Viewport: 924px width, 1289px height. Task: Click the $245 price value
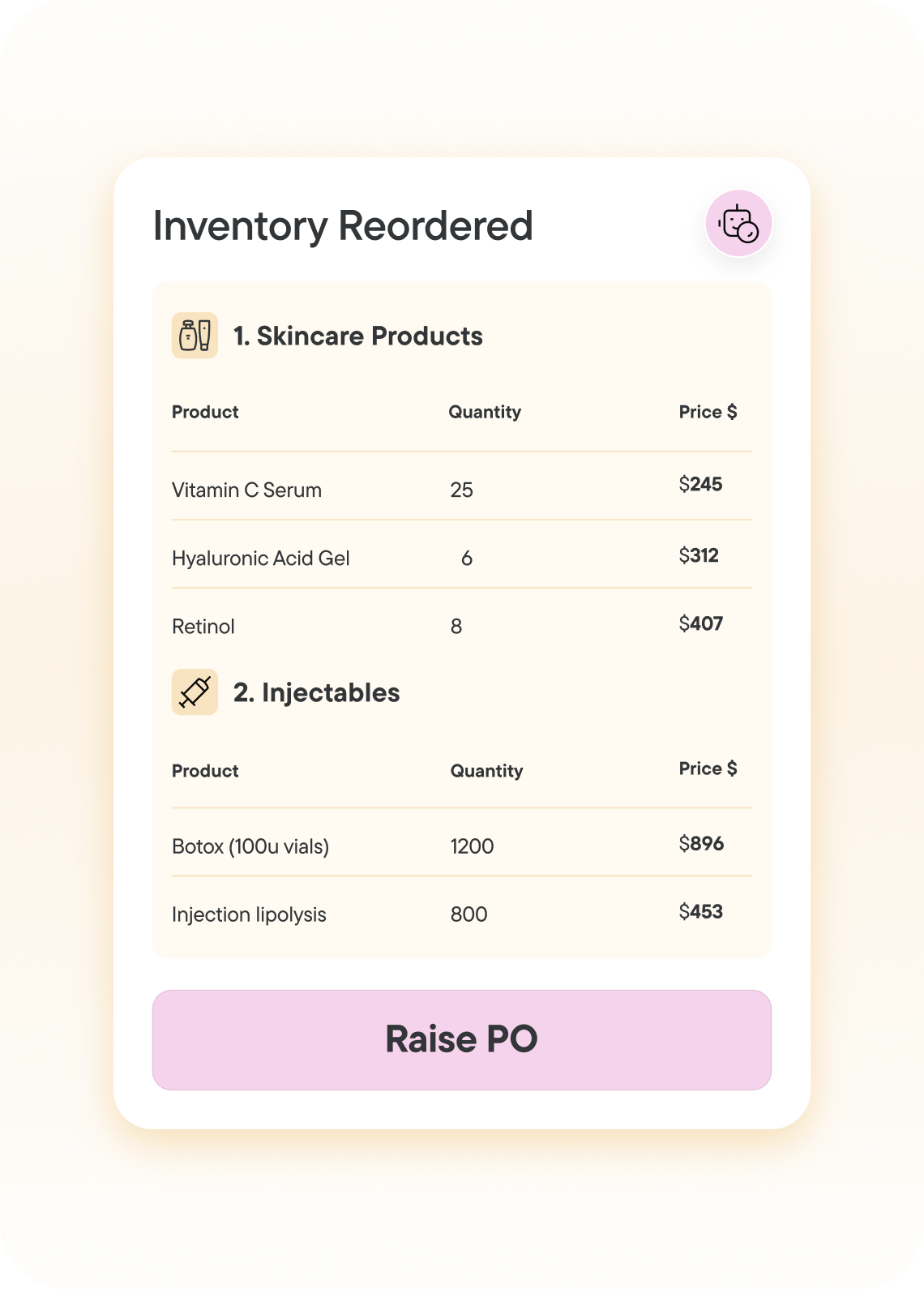(700, 484)
